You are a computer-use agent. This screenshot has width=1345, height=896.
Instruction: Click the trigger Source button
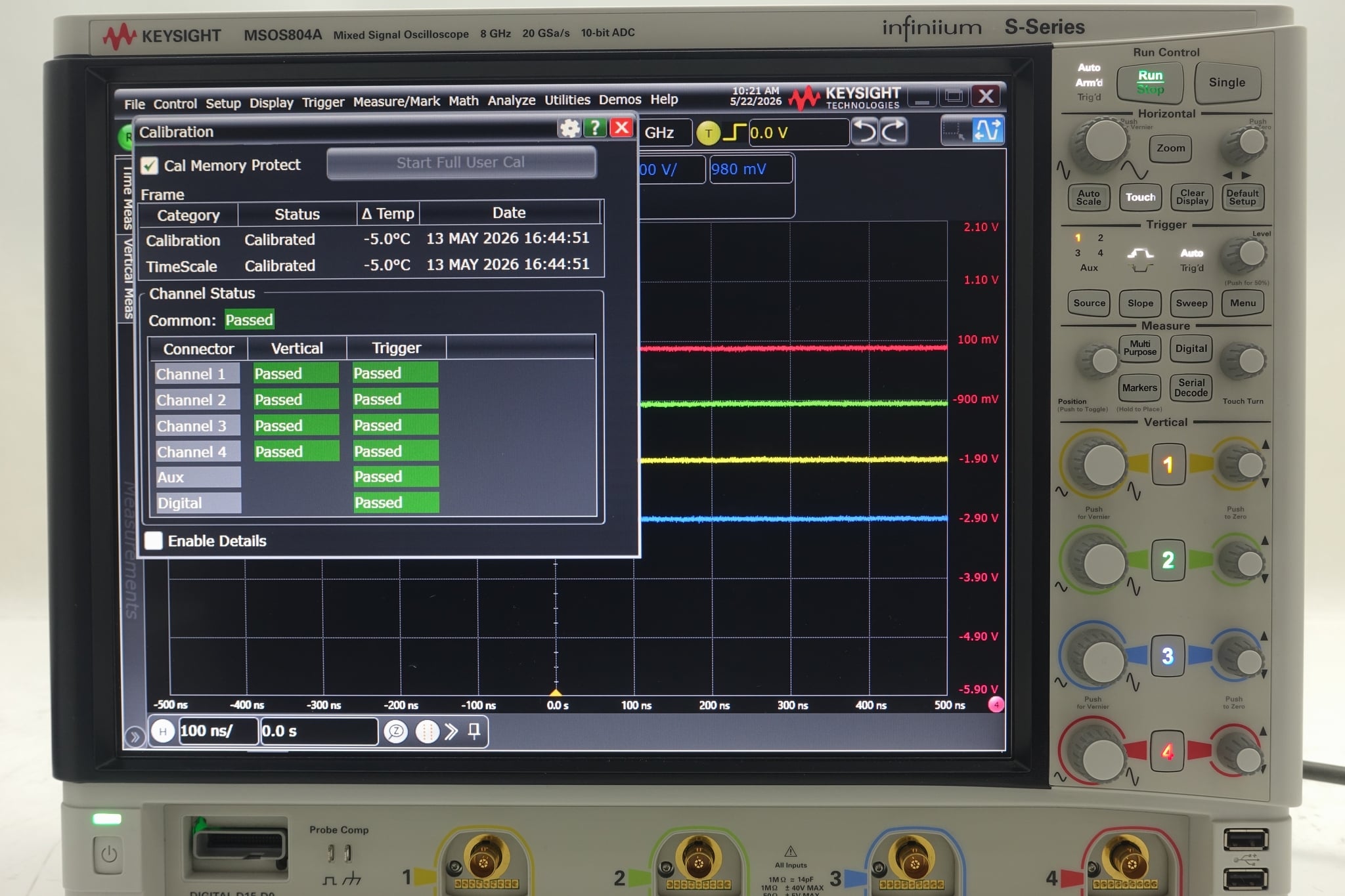click(x=1089, y=303)
